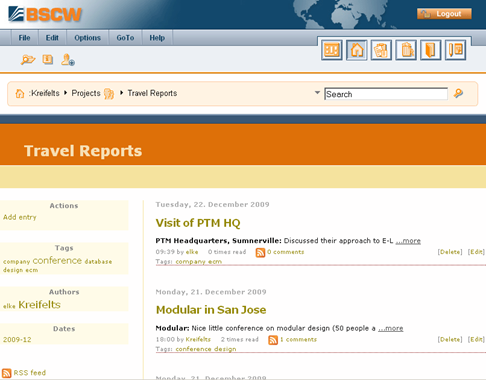Click the Logout button
The image size is (486, 380).
pos(444,14)
